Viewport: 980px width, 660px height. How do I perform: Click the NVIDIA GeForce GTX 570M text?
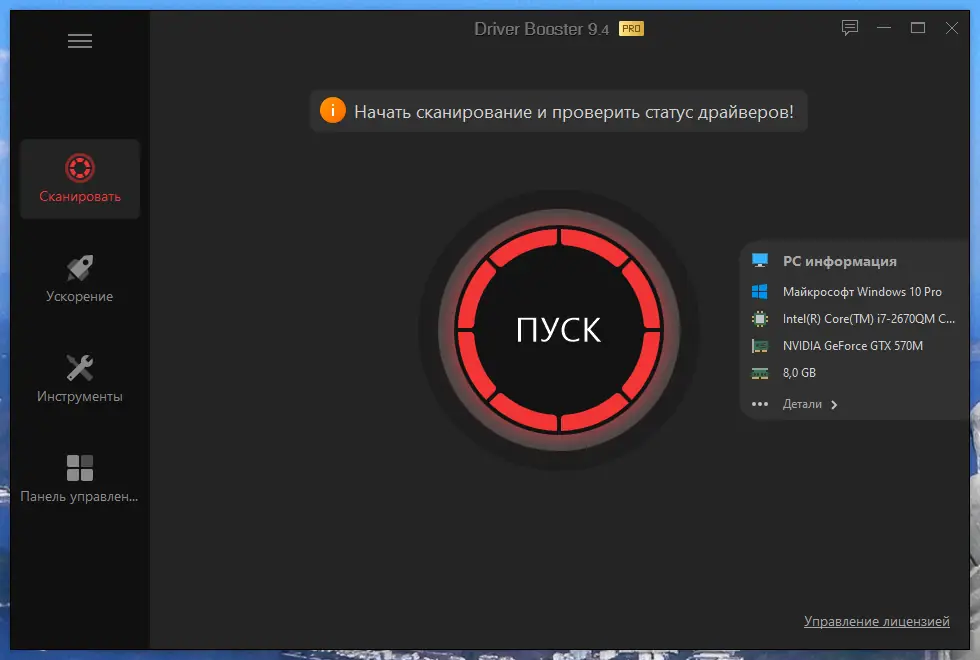[852, 346]
